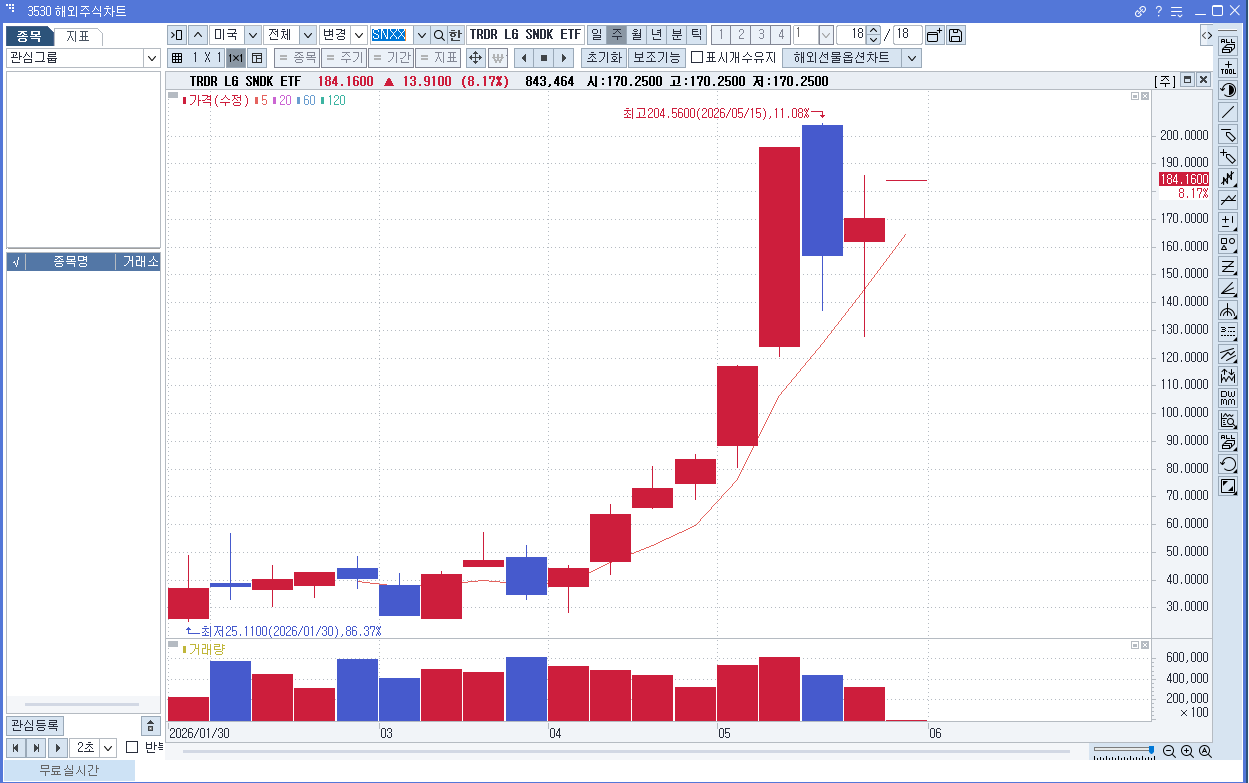Add new chart frame with plus icon
The height and width of the screenshot is (783, 1249).
click(934, 35)
